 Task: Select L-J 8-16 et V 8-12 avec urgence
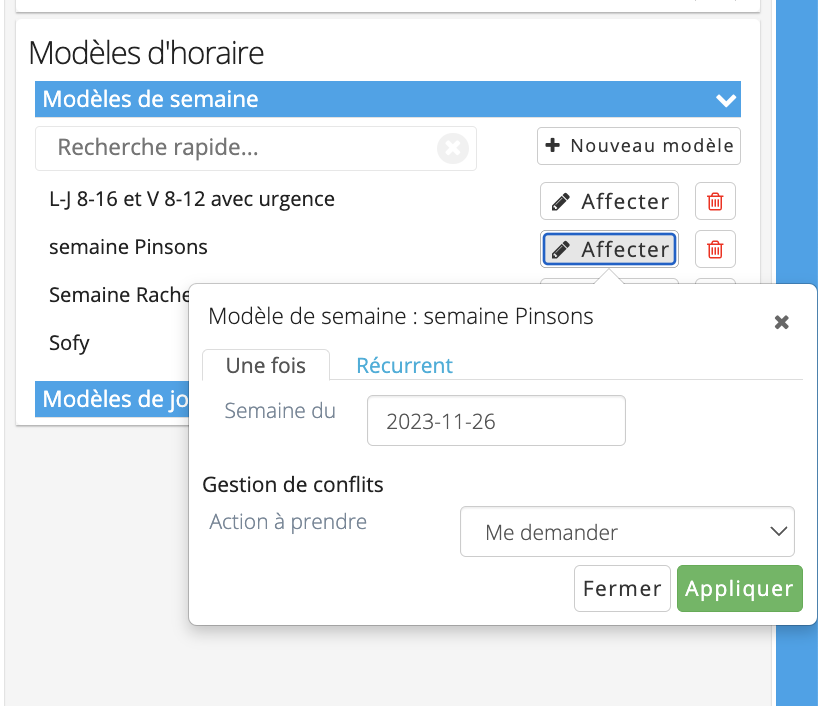tap(192, 199)
